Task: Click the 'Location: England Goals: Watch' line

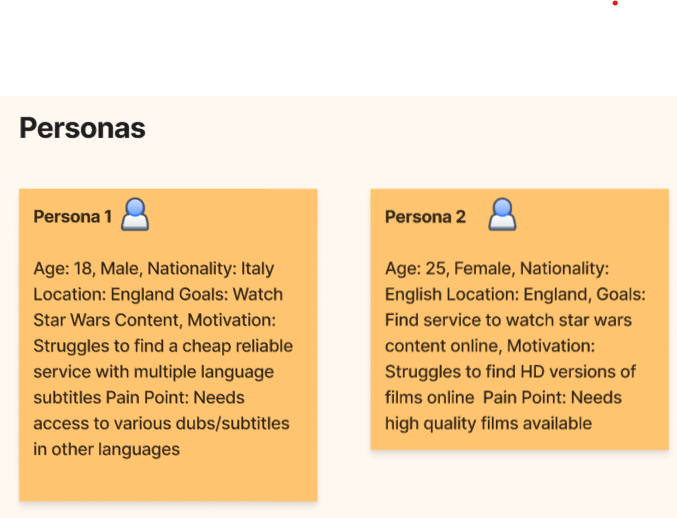Action: 158,295
